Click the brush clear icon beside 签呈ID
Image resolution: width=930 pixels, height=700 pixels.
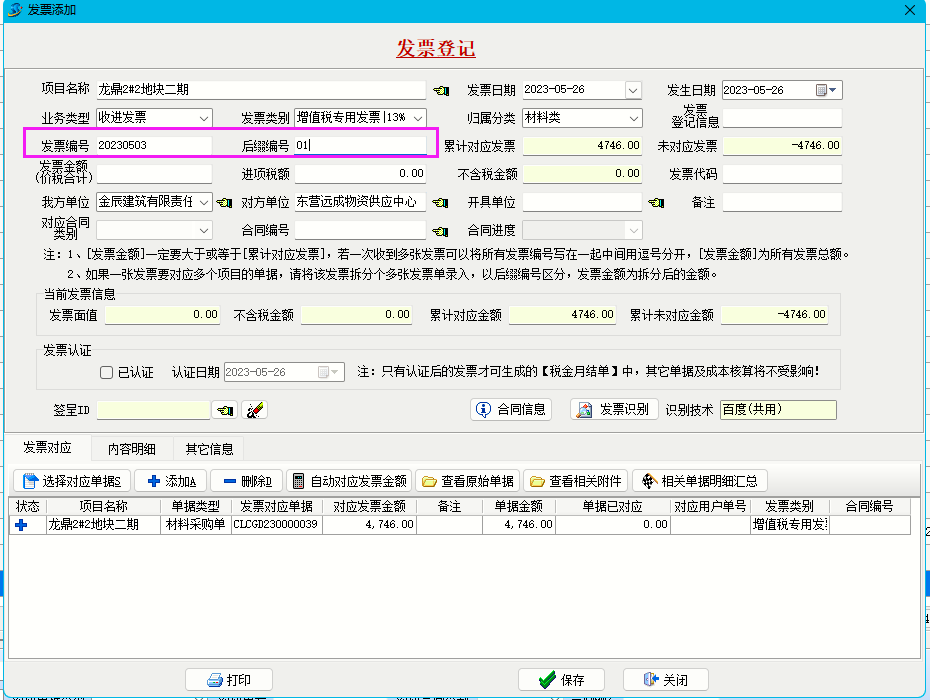254,410
